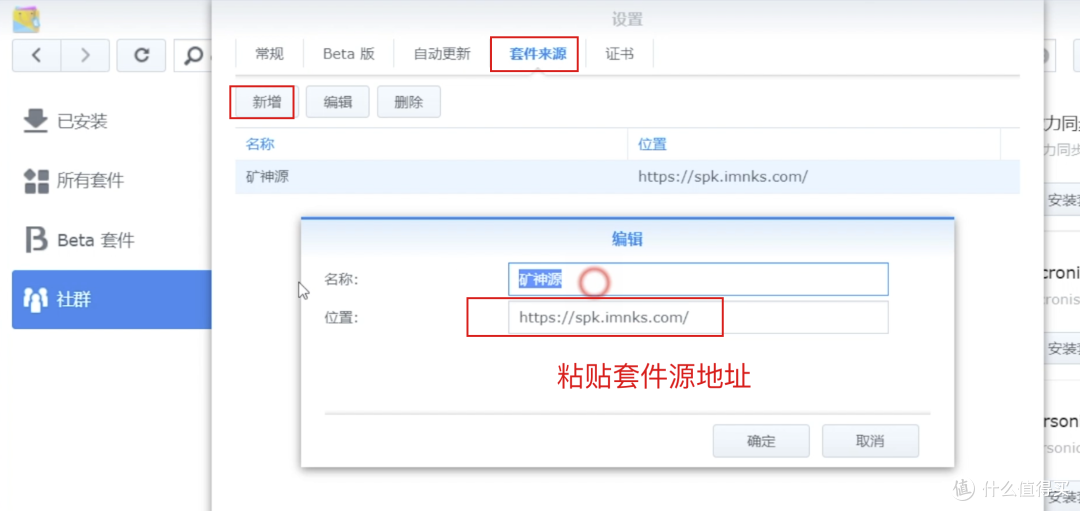Switch to the 套件来源 tab

[x=537, y=54]
